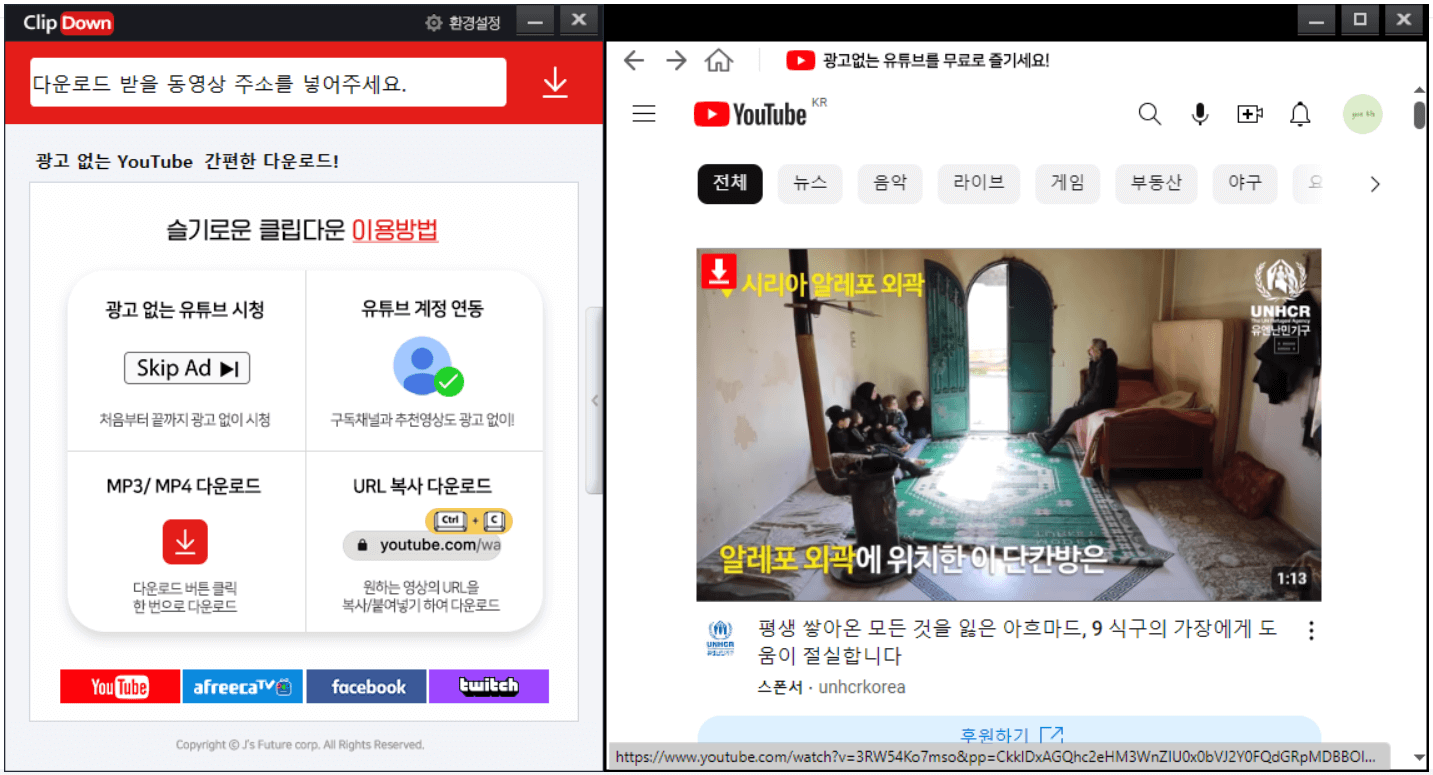The height and width of the screenshot is (775, 1433).
Task: Close the ClipDown window
Action: [x=578, y=20]
